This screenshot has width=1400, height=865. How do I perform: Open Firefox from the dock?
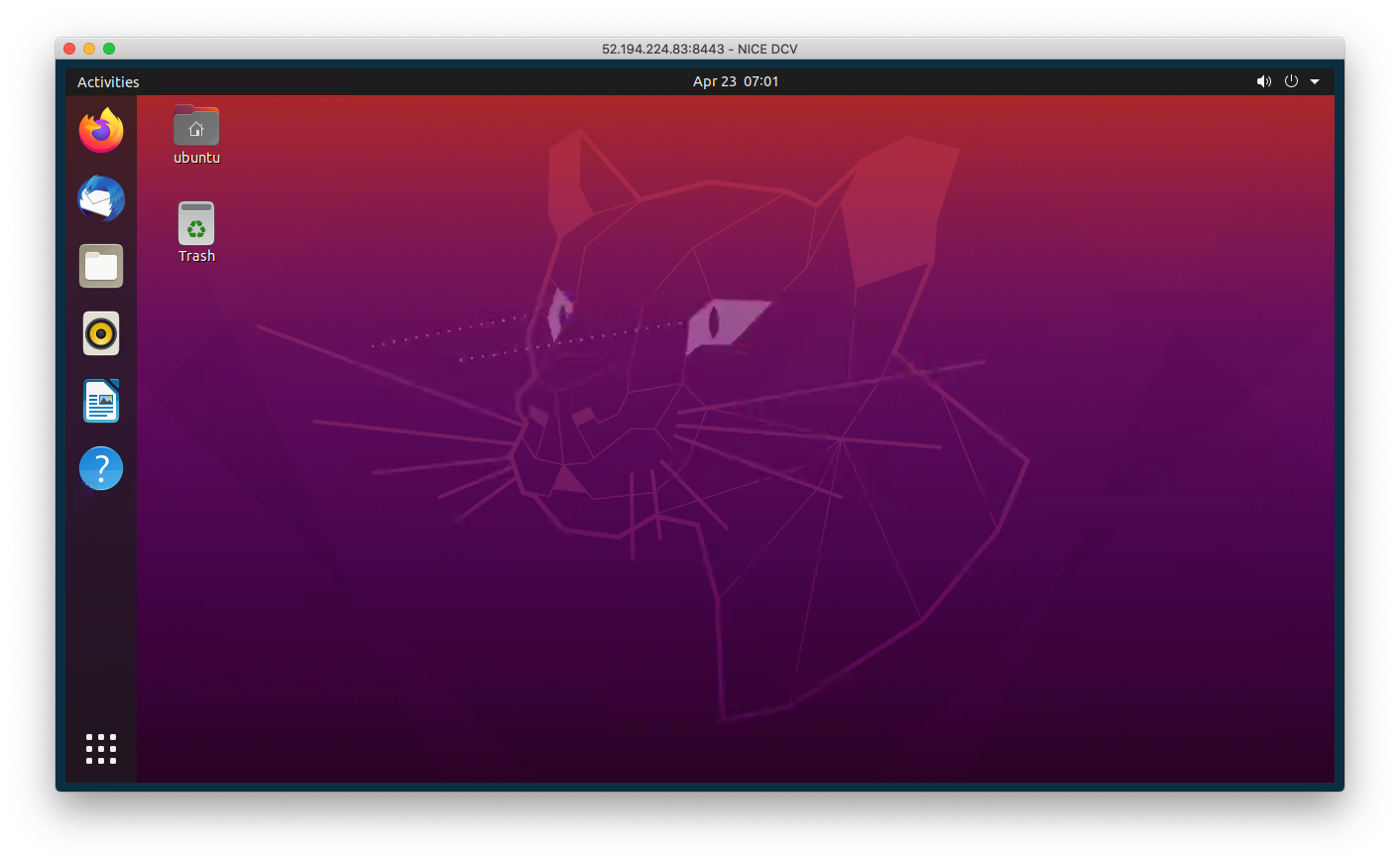pos(100,130)
